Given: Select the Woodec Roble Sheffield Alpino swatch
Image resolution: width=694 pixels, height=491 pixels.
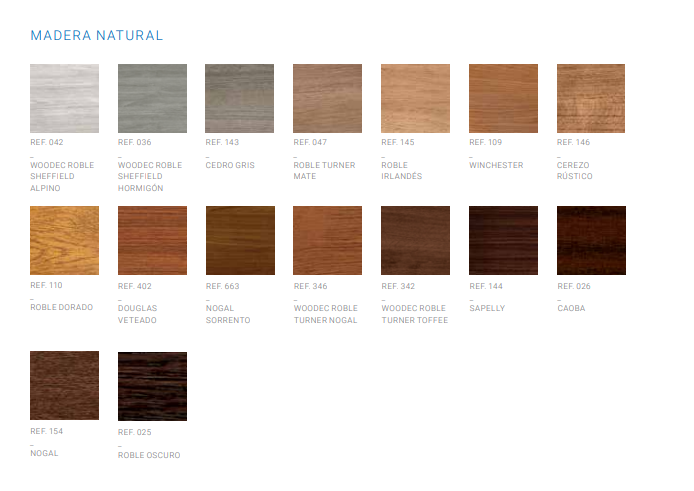Looking at the screenshot, I should [65, 99].
